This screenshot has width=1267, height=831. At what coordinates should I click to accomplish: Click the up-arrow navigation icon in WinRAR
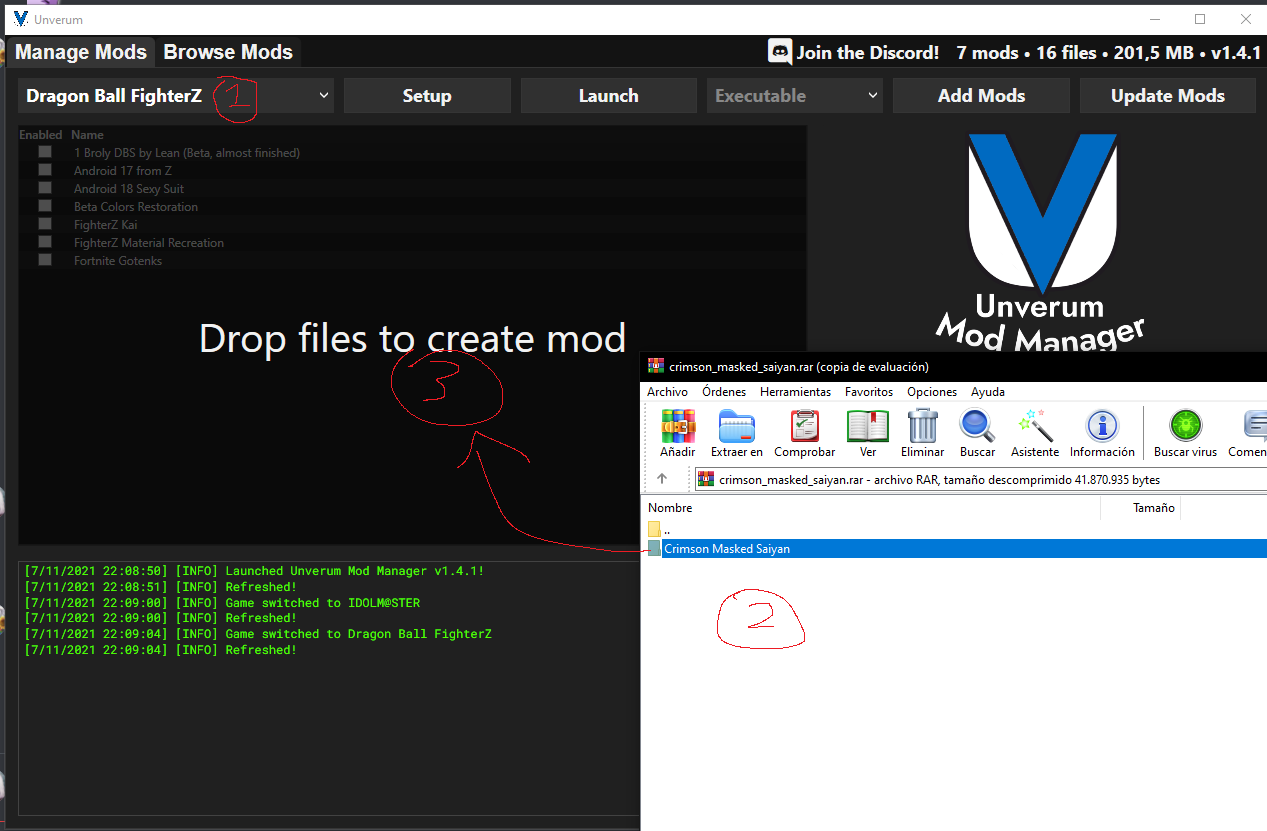662,479
